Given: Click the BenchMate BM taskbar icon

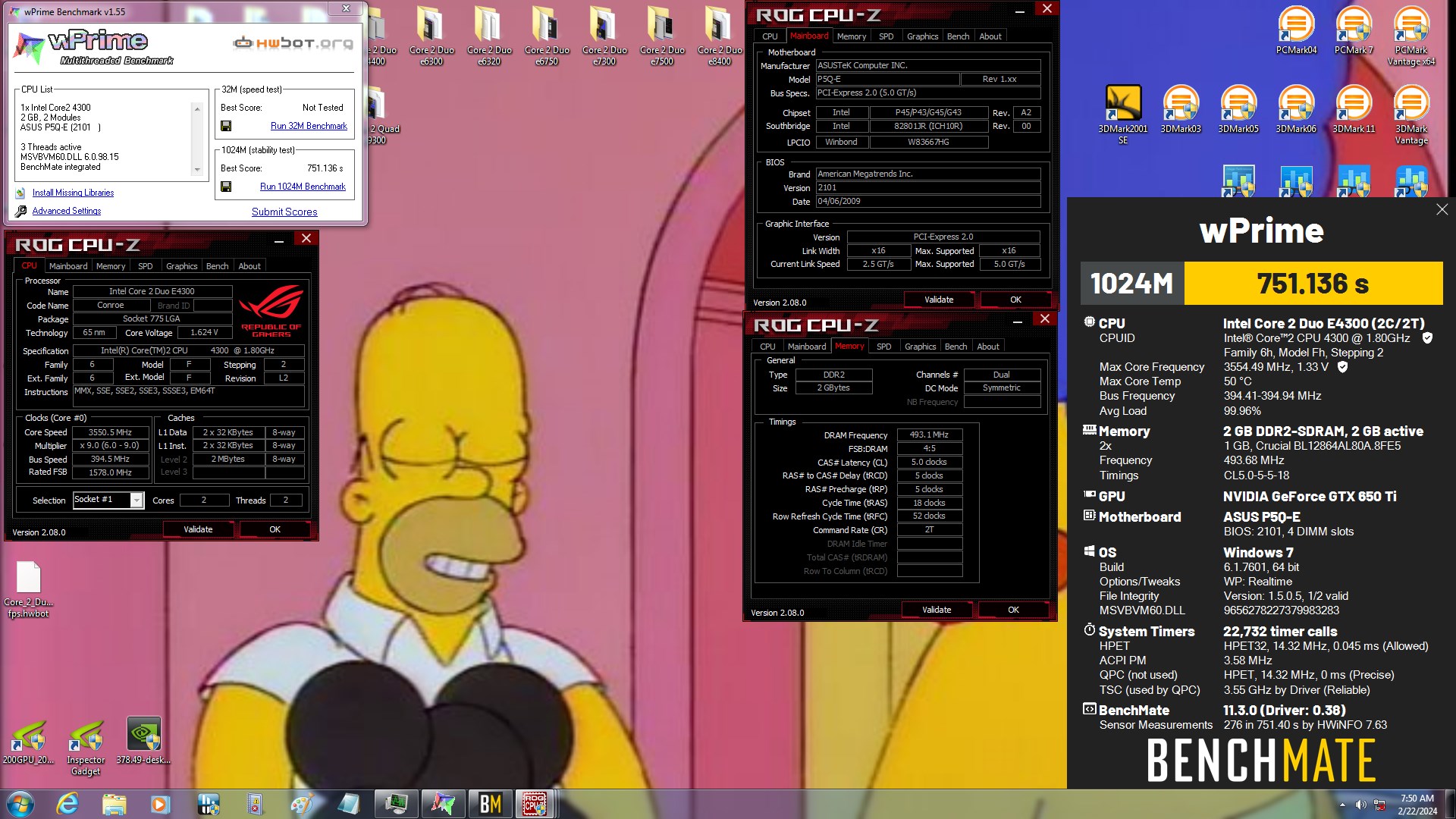Looking at the screenshot, I should [x=490, y=804].
